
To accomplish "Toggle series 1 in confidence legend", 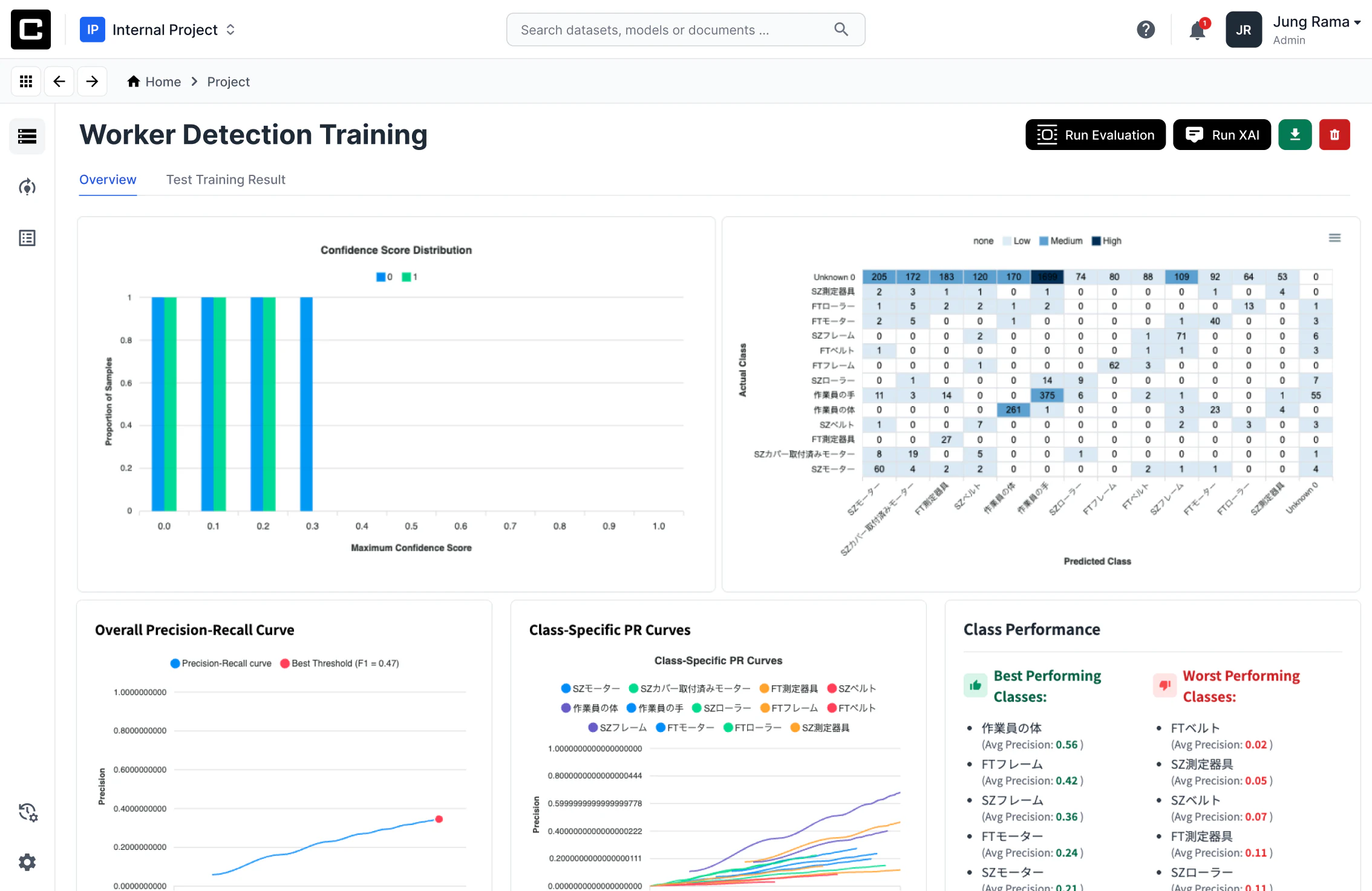I will (x=410, y=277).
